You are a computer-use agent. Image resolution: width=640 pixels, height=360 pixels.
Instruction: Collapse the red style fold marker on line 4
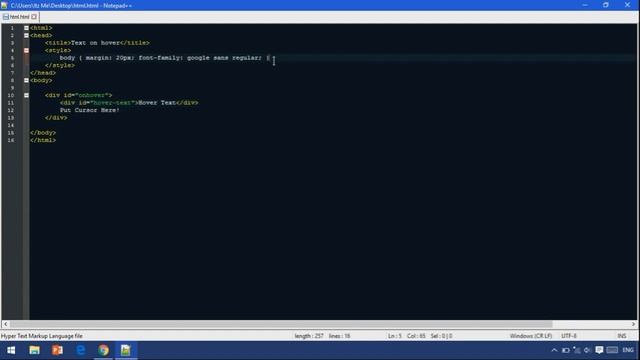[x=26, y=51]
